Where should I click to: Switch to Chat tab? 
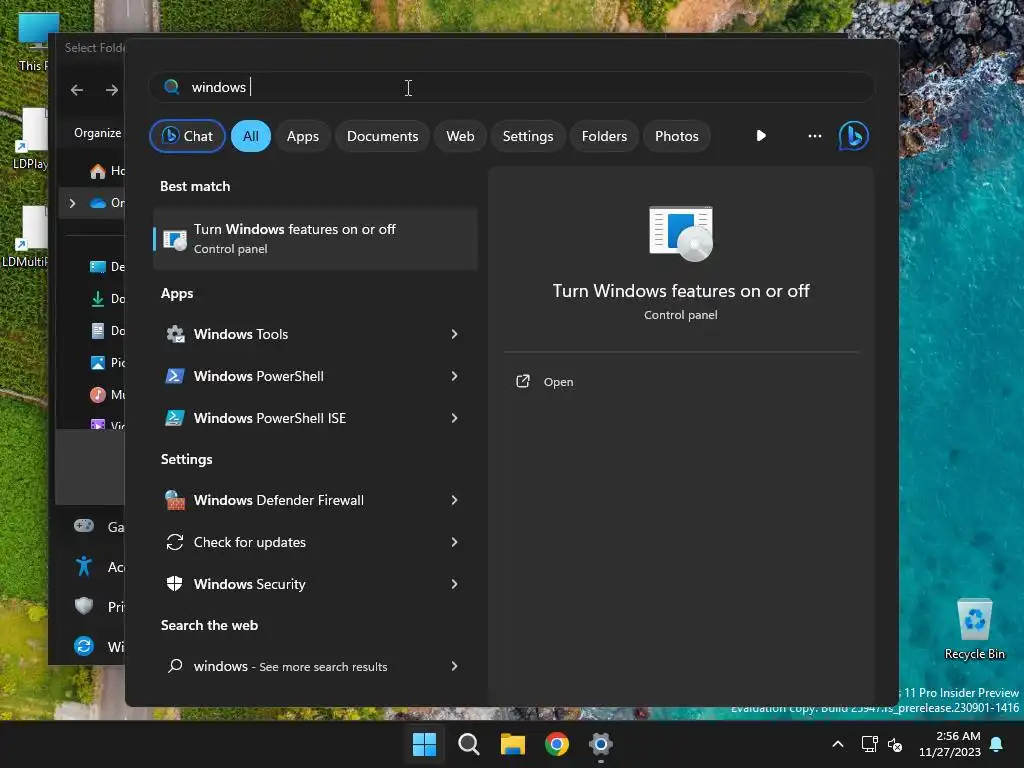point(187,136)
